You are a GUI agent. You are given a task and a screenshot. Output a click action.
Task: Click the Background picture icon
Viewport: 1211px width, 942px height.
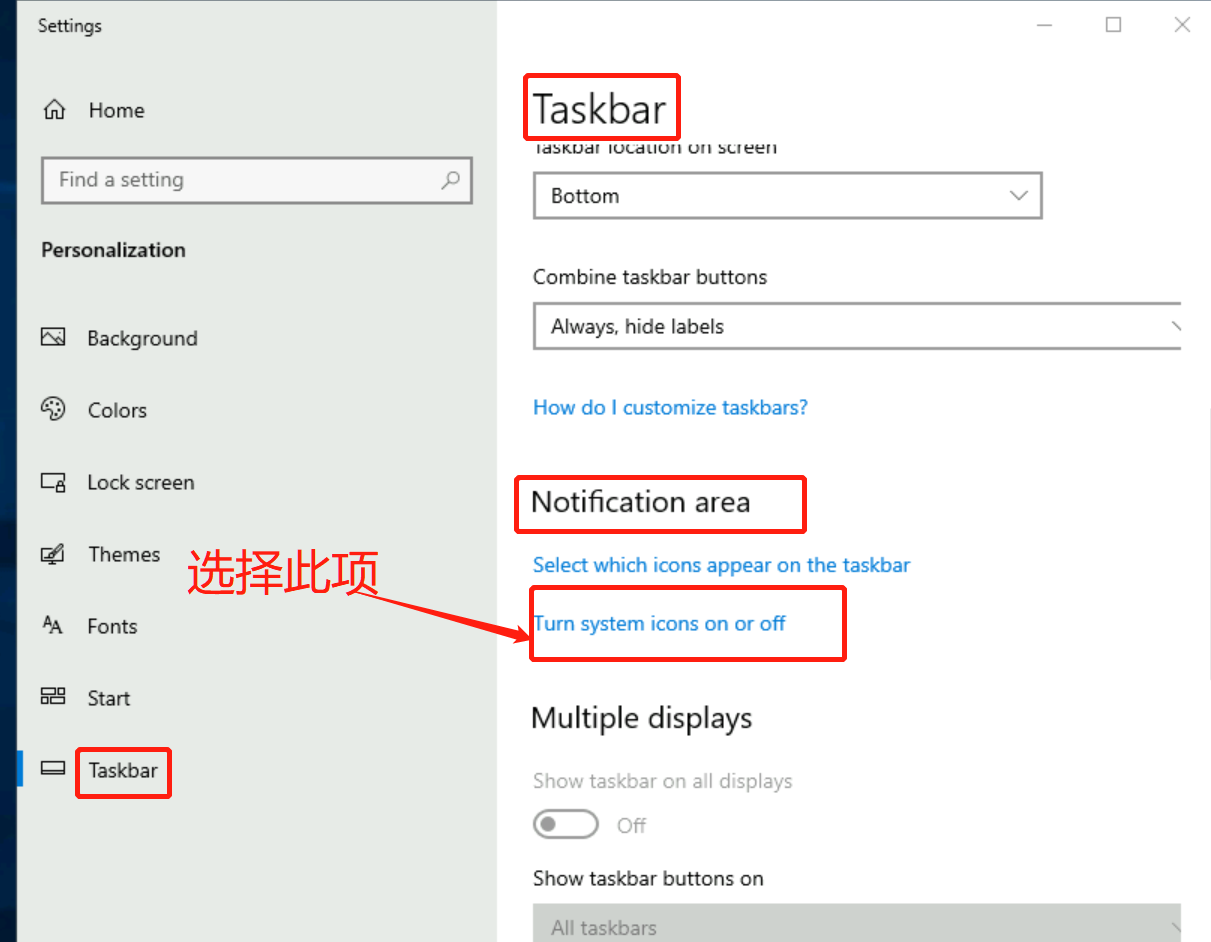(53, 338)
